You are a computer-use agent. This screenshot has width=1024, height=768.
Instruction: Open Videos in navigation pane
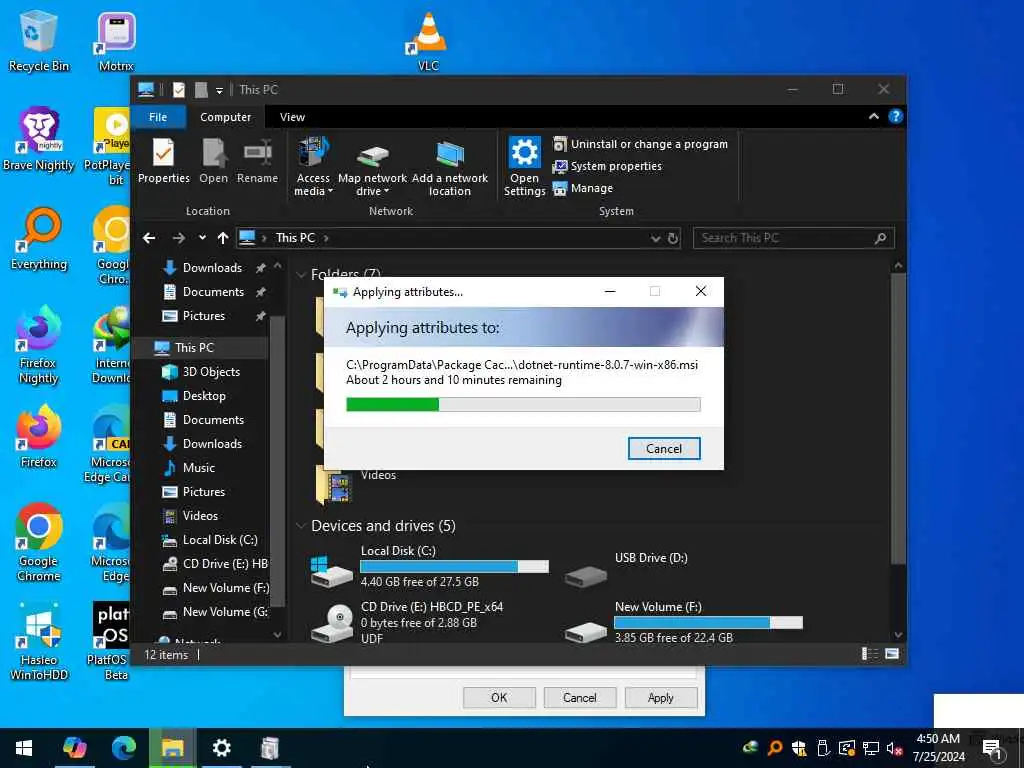coord(200,516)
